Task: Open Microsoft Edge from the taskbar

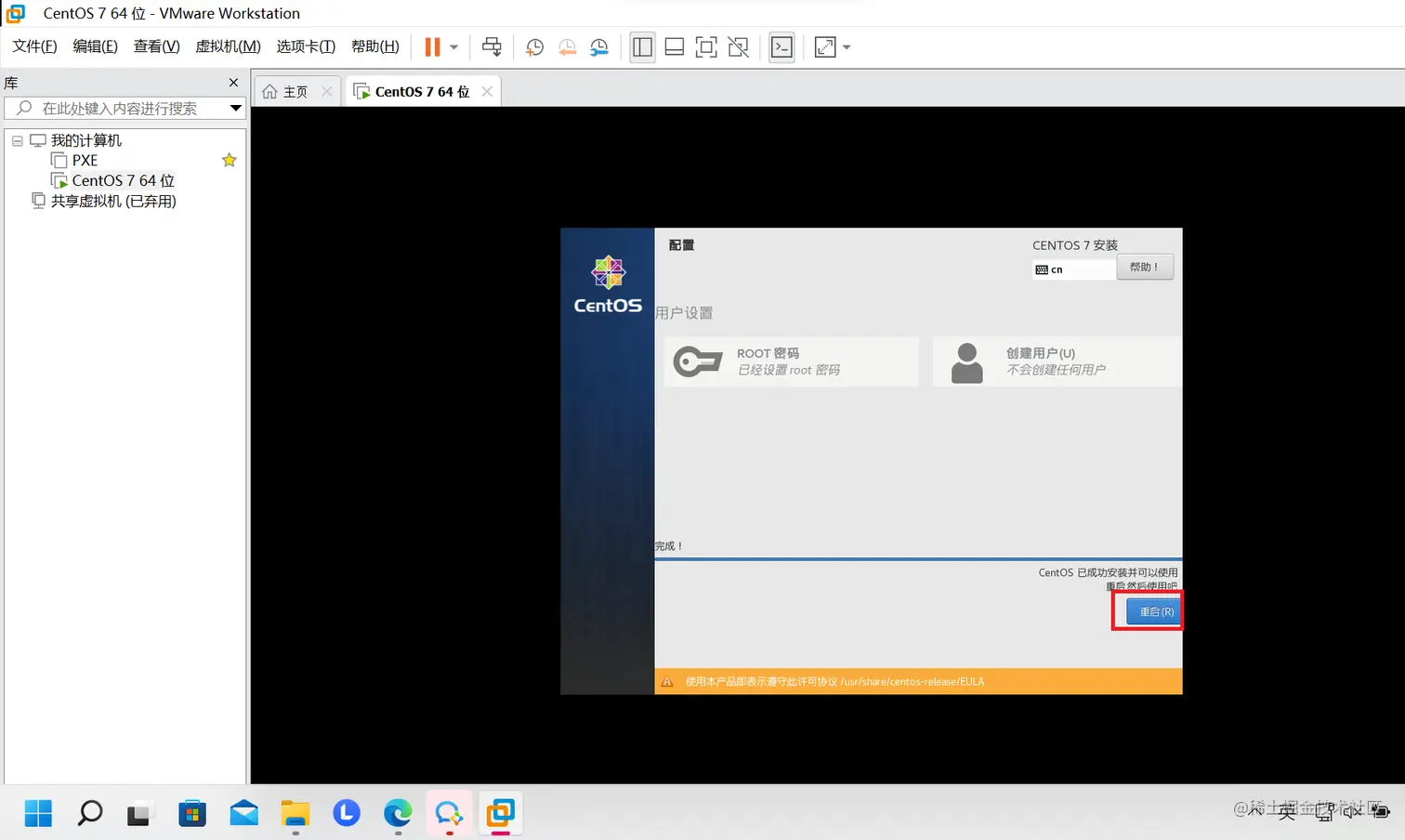Action: point(398,814)
